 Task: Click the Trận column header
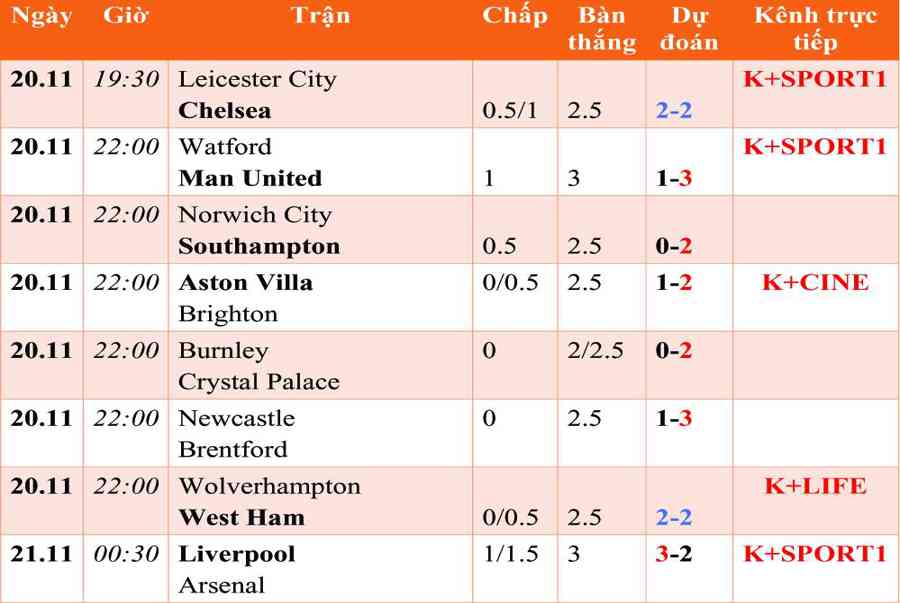click(x=320, y=15)
